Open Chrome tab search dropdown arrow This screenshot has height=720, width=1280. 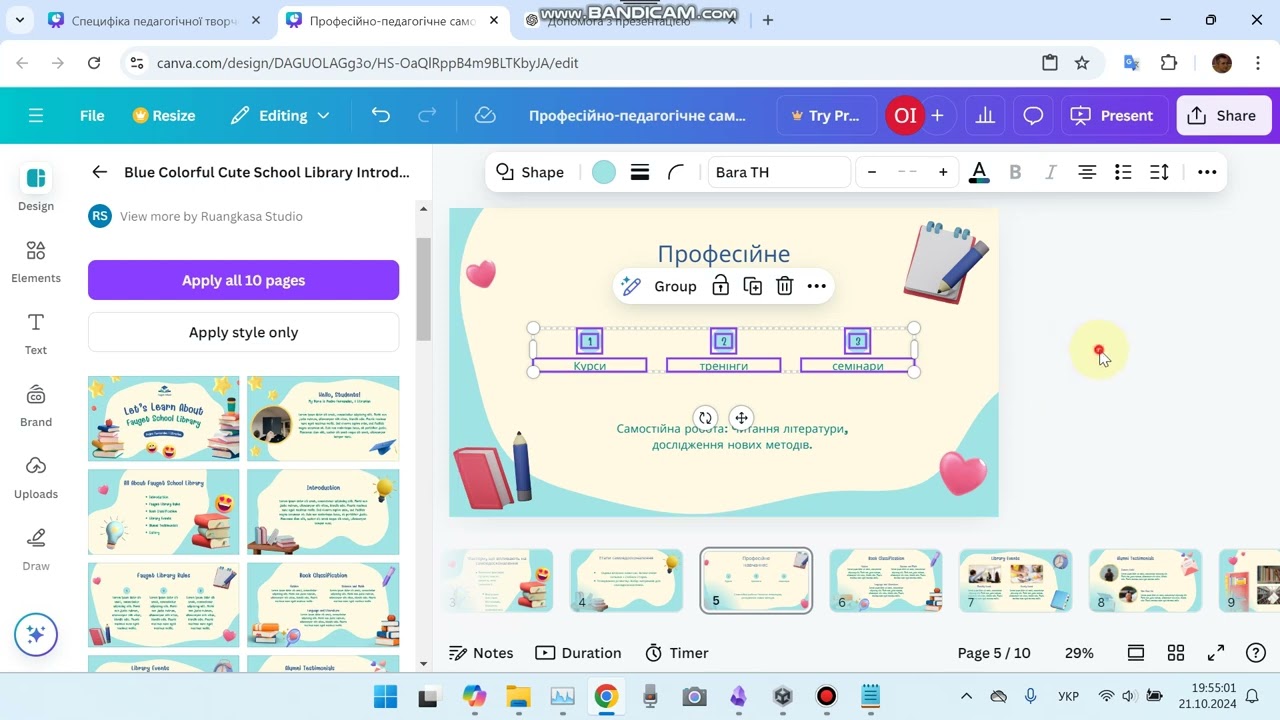(x=22, y=20)
